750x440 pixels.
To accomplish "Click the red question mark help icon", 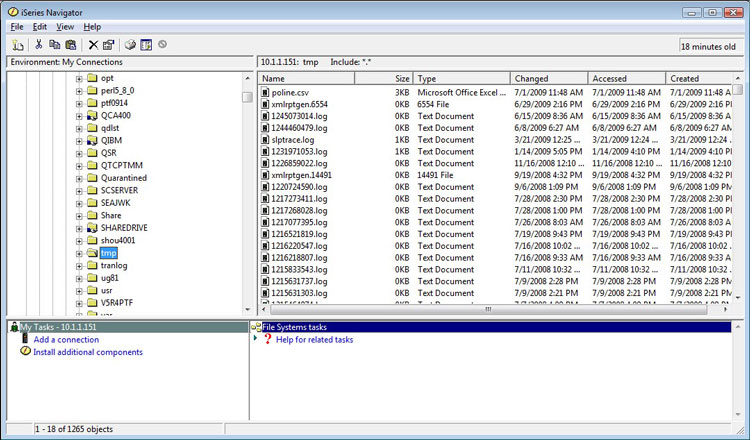I will pos(268,339).
